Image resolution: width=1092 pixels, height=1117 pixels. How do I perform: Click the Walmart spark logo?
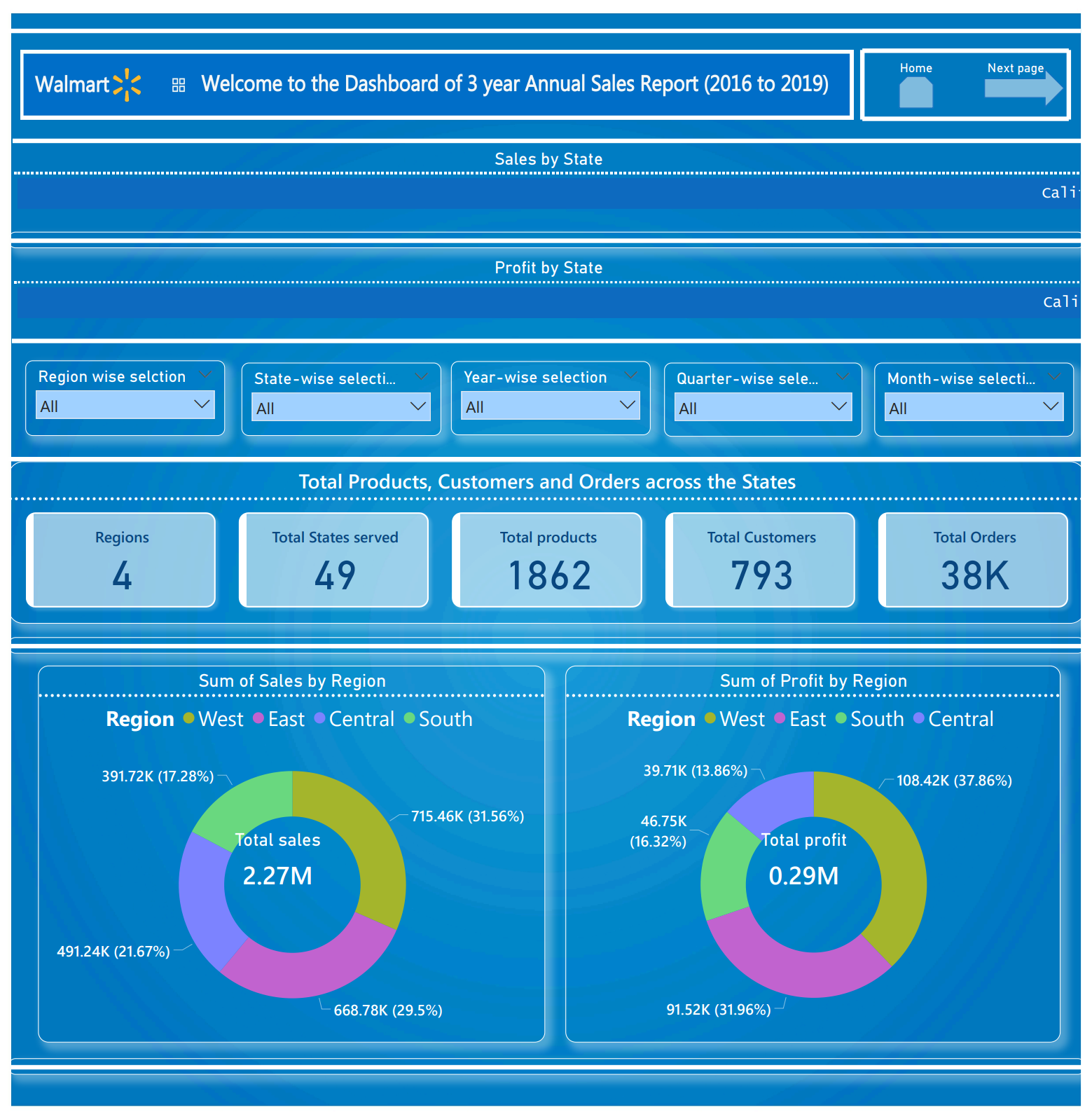pyautogui.click(x=127, y=85)
